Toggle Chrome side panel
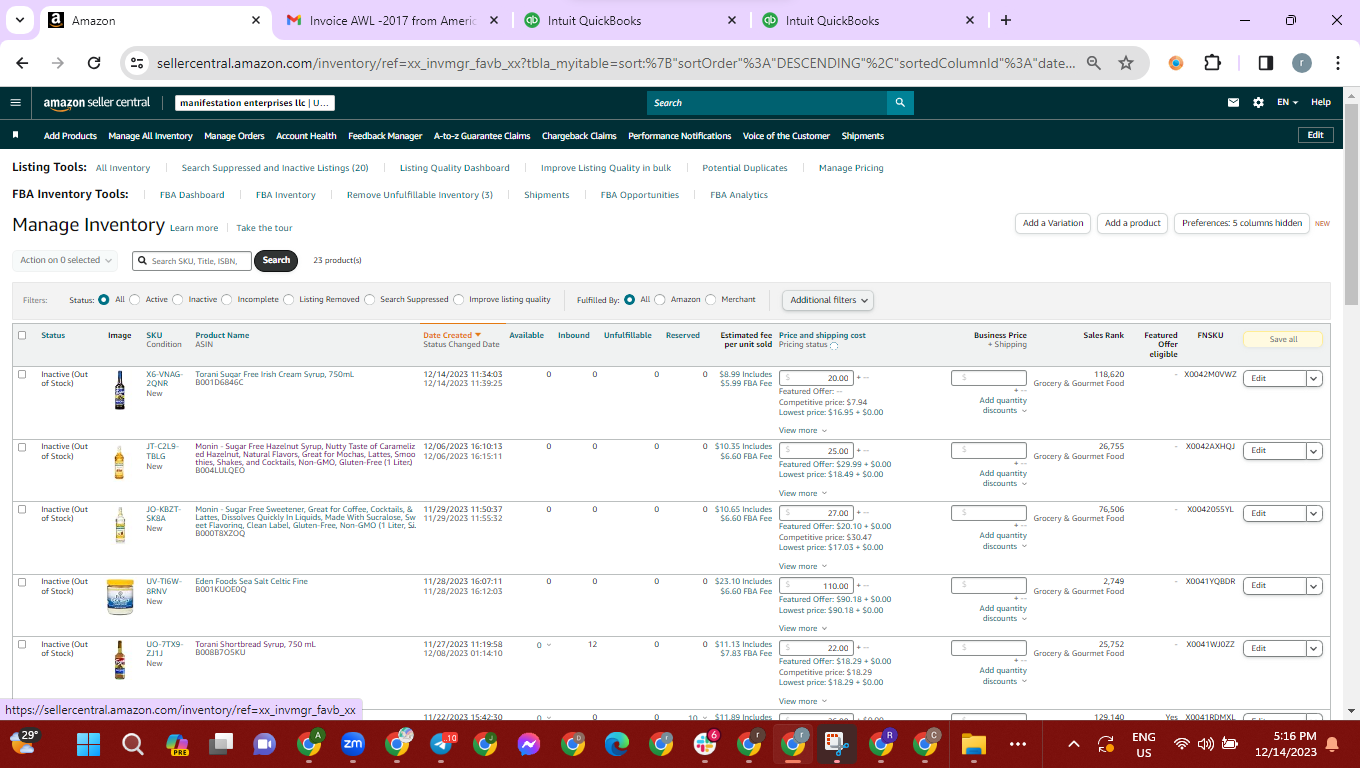1360x768 pixels. (x=1265, y=63)
